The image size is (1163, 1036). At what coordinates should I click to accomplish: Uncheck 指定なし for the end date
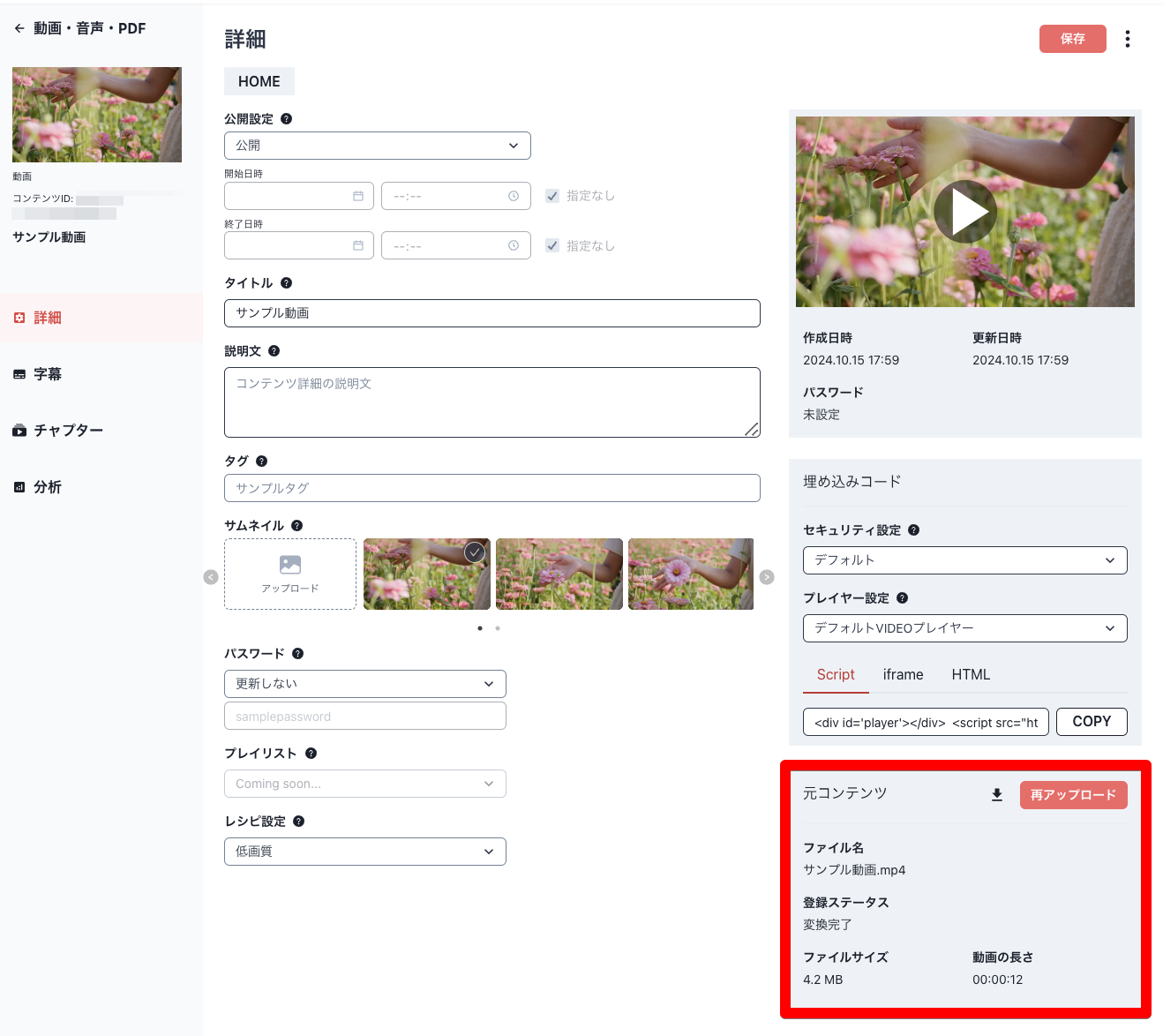click(552, 245)
